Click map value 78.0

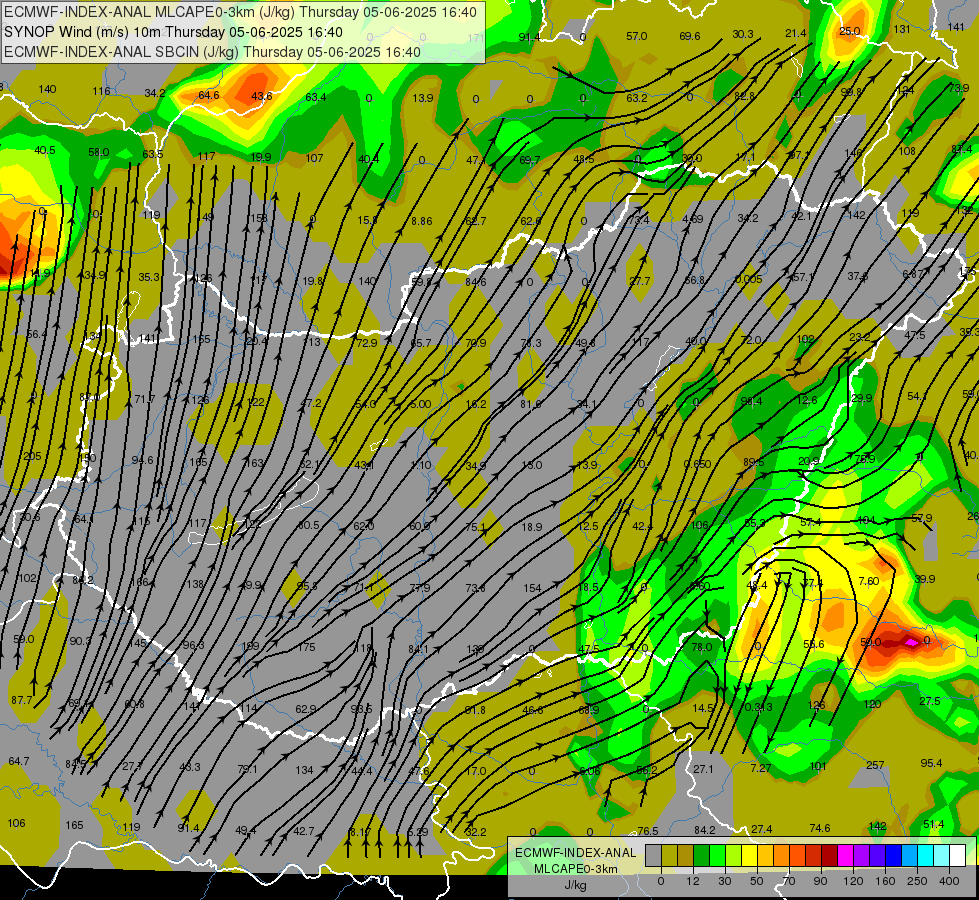click(702, 646)
